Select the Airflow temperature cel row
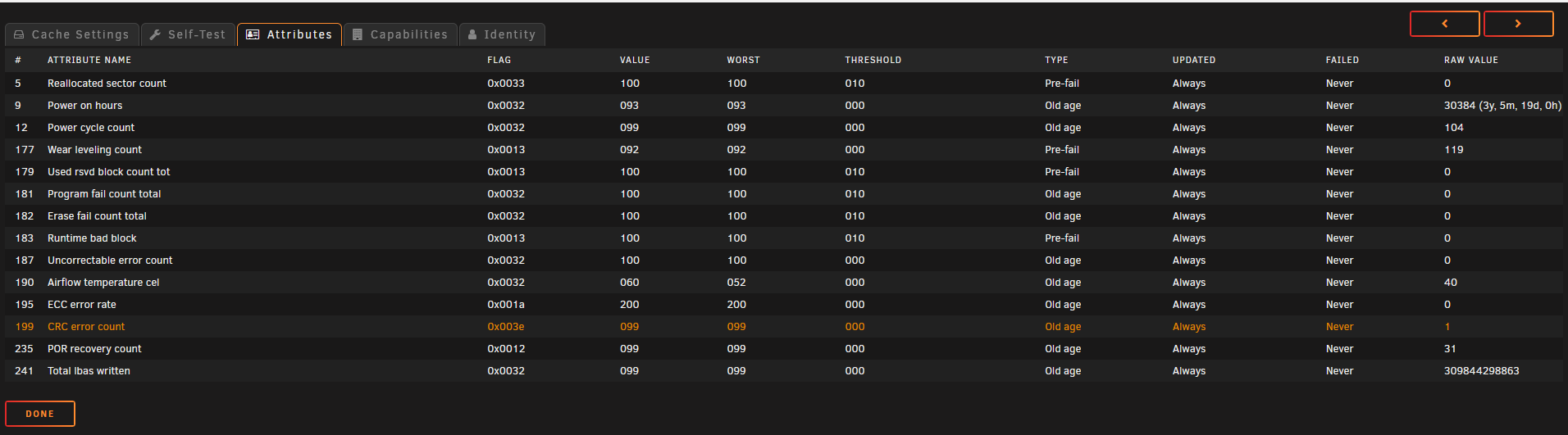 [x=784, y=283]
